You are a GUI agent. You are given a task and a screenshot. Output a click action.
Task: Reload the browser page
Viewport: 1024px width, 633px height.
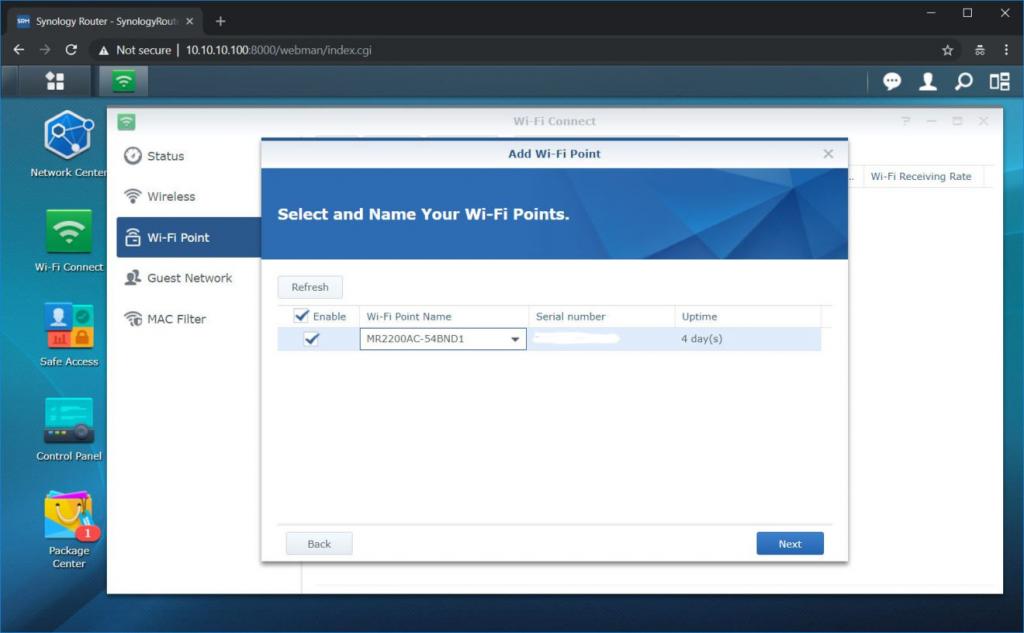pyautogui.click(x=71, y=50)
